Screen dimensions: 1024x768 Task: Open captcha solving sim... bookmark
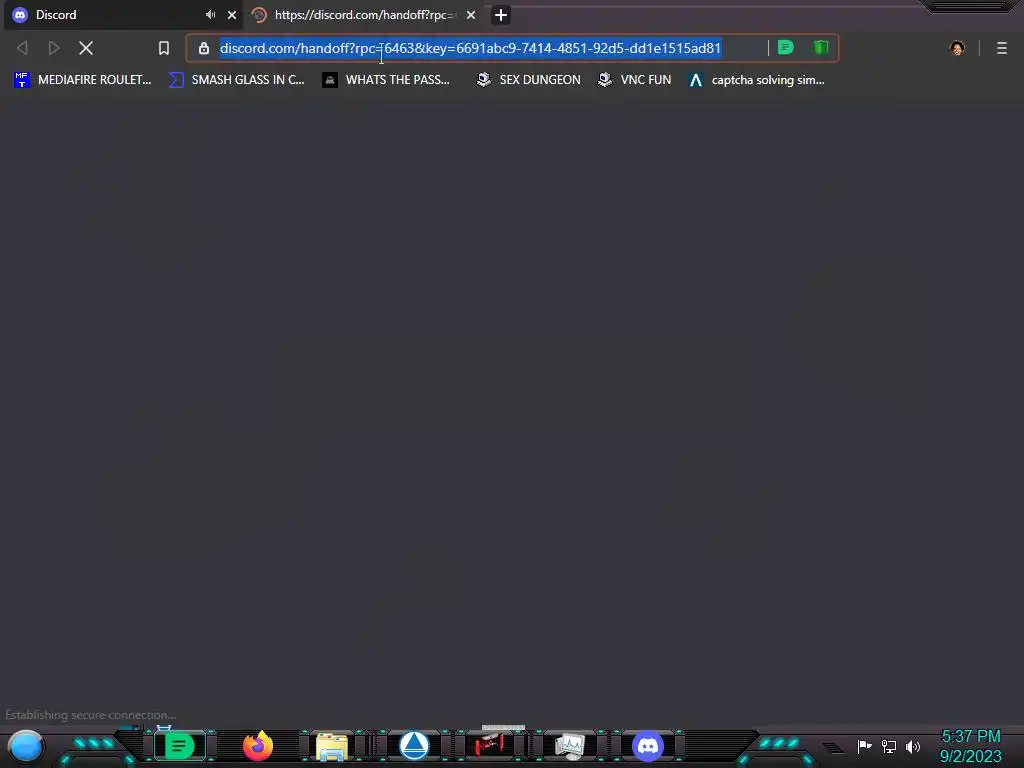757,80
